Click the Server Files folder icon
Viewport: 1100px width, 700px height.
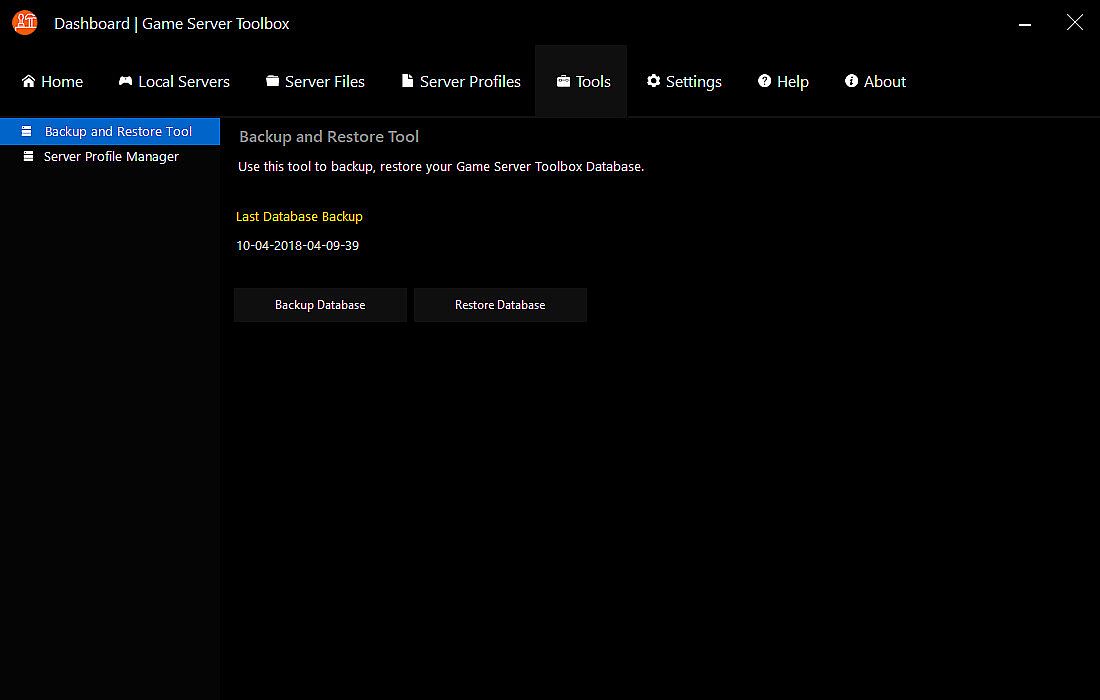pos(272,81)
